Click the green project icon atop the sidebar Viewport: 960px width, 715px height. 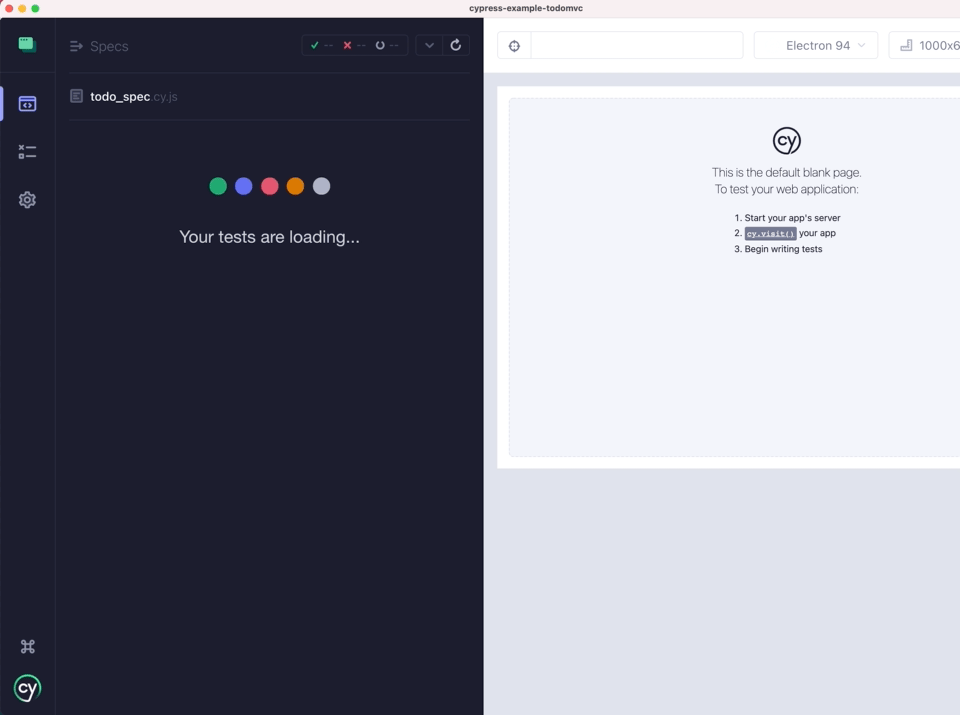27,45
